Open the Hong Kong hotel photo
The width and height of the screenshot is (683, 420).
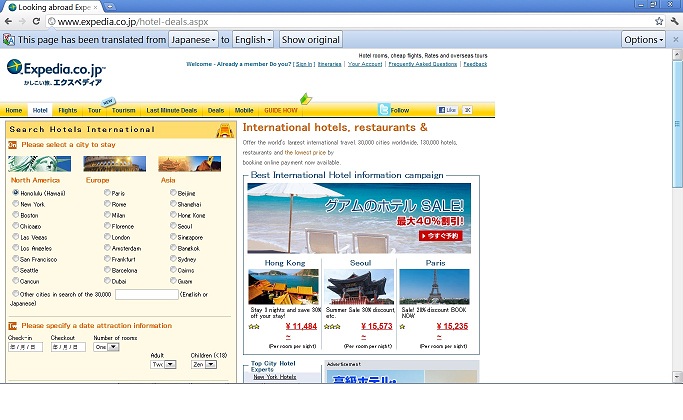point(283,287)
